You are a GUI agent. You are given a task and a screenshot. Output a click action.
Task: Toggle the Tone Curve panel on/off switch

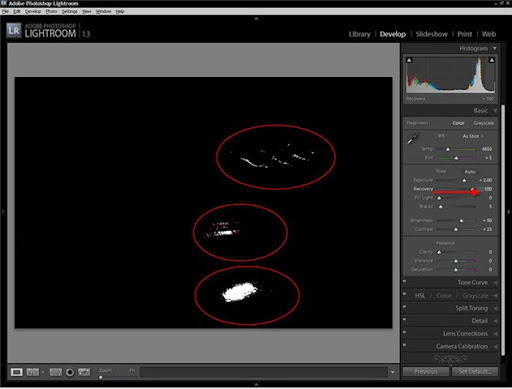coord(404,281)
